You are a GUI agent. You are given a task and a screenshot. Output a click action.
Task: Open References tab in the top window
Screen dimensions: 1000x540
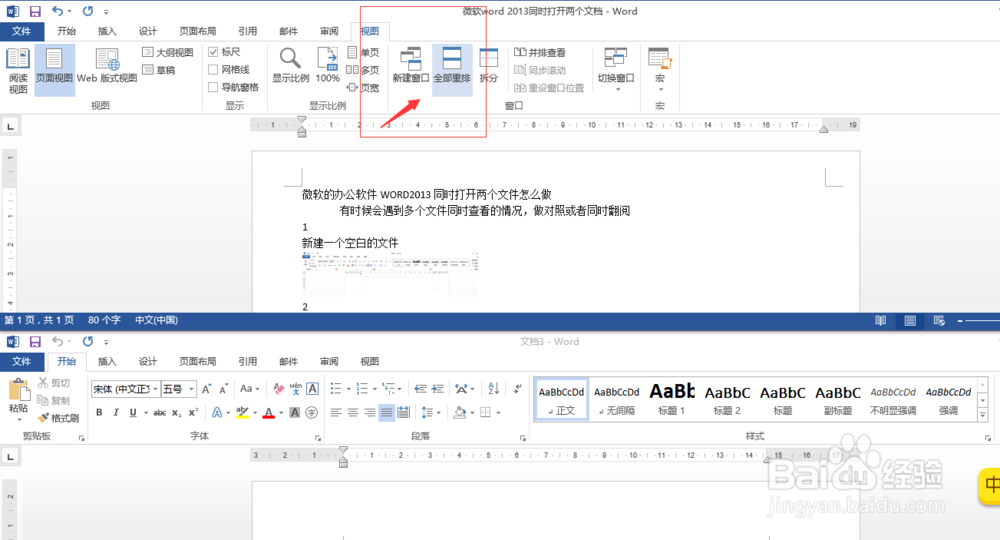(247, 31)
